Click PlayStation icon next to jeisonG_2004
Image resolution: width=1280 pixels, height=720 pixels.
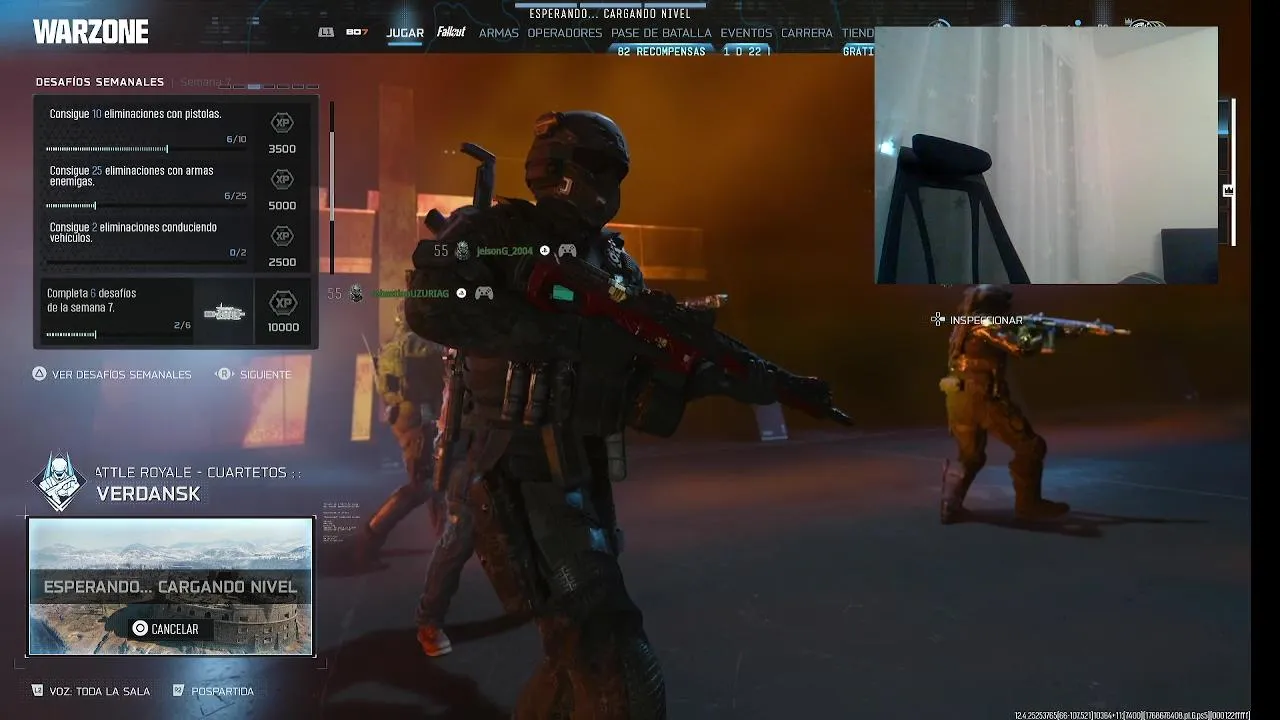[x=545, y=251]
